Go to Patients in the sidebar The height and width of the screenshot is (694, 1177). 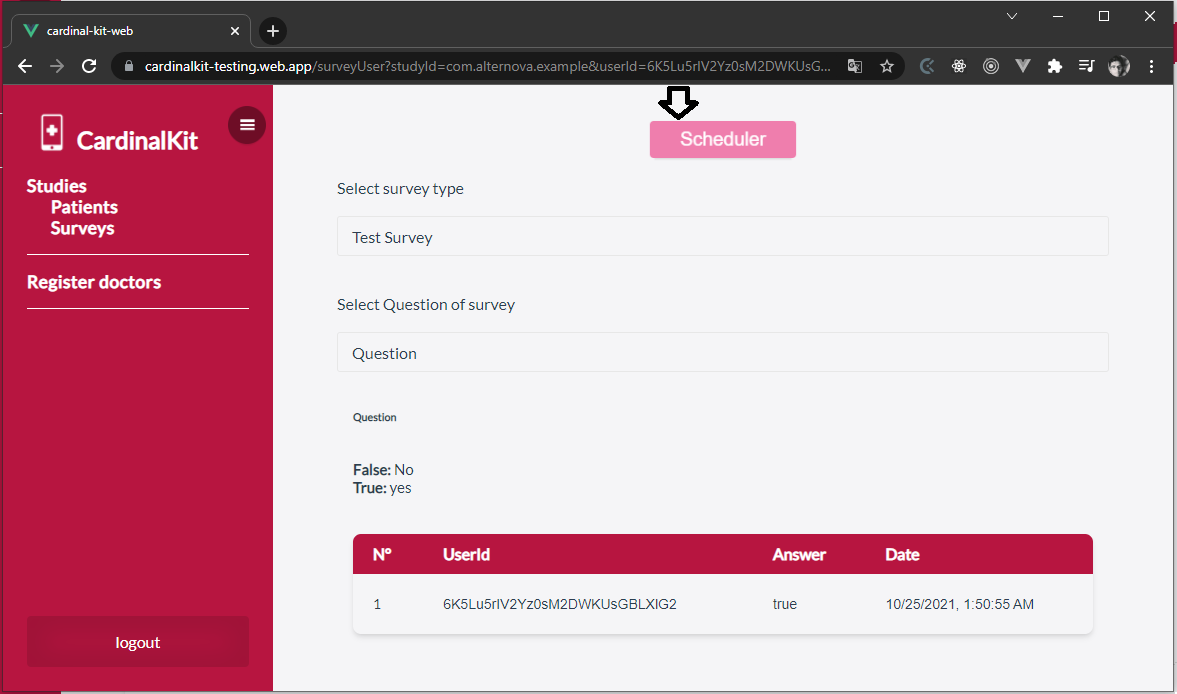(84, 207)
